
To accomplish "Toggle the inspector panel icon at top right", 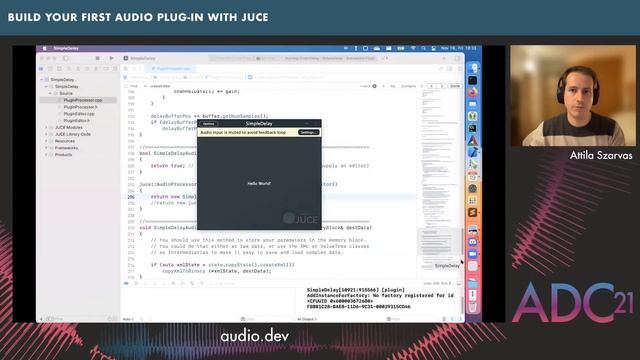I will [458, 58].
